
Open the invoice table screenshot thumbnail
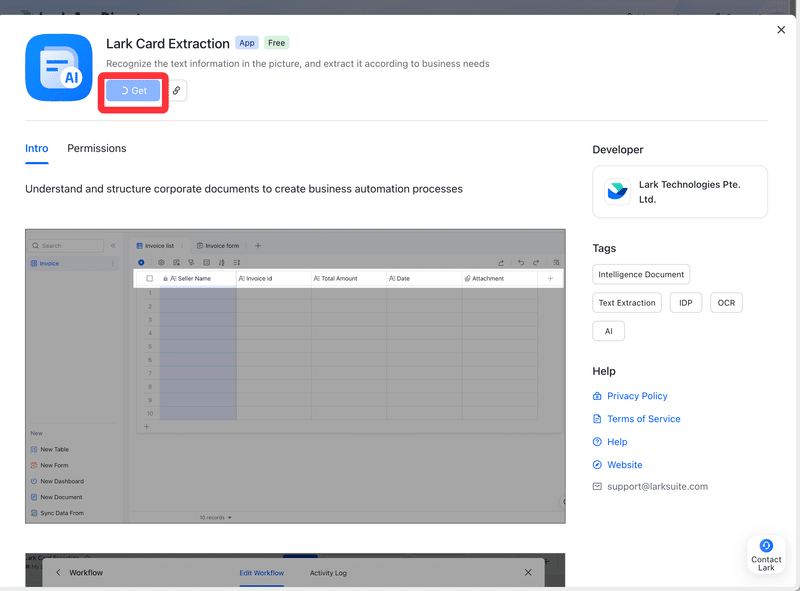295,376
